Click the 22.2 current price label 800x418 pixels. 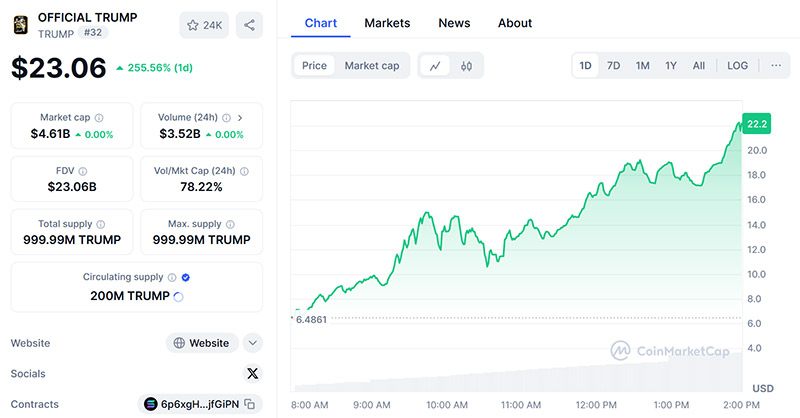tap(757, 124)
